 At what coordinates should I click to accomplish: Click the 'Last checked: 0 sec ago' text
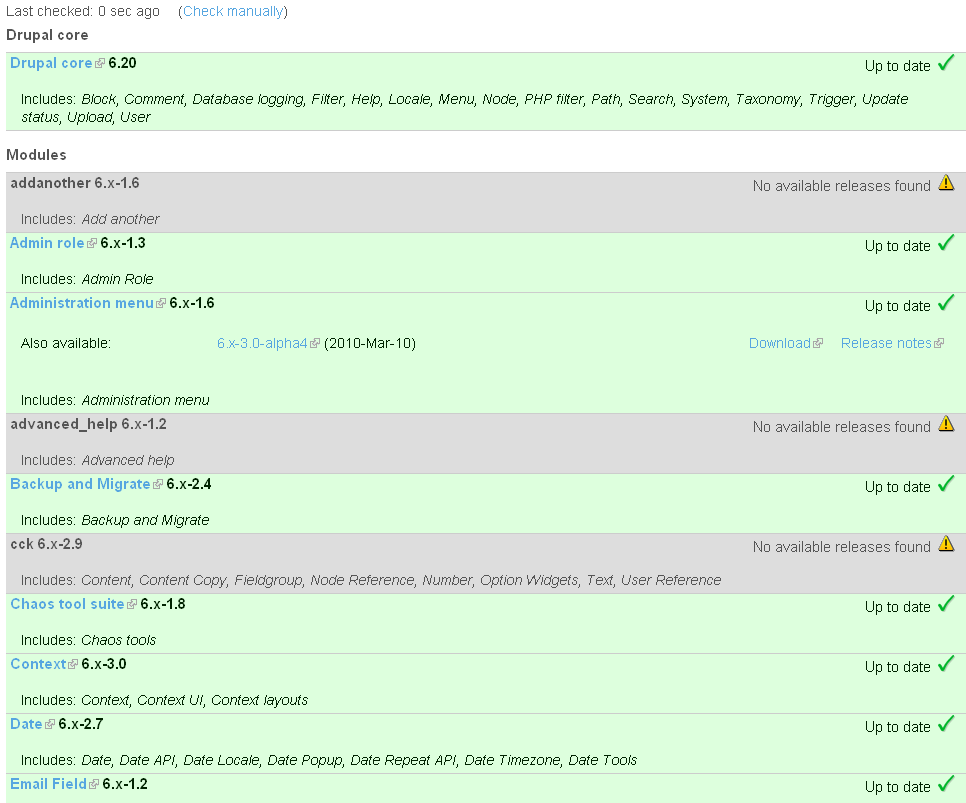click(x=83, y=12)
